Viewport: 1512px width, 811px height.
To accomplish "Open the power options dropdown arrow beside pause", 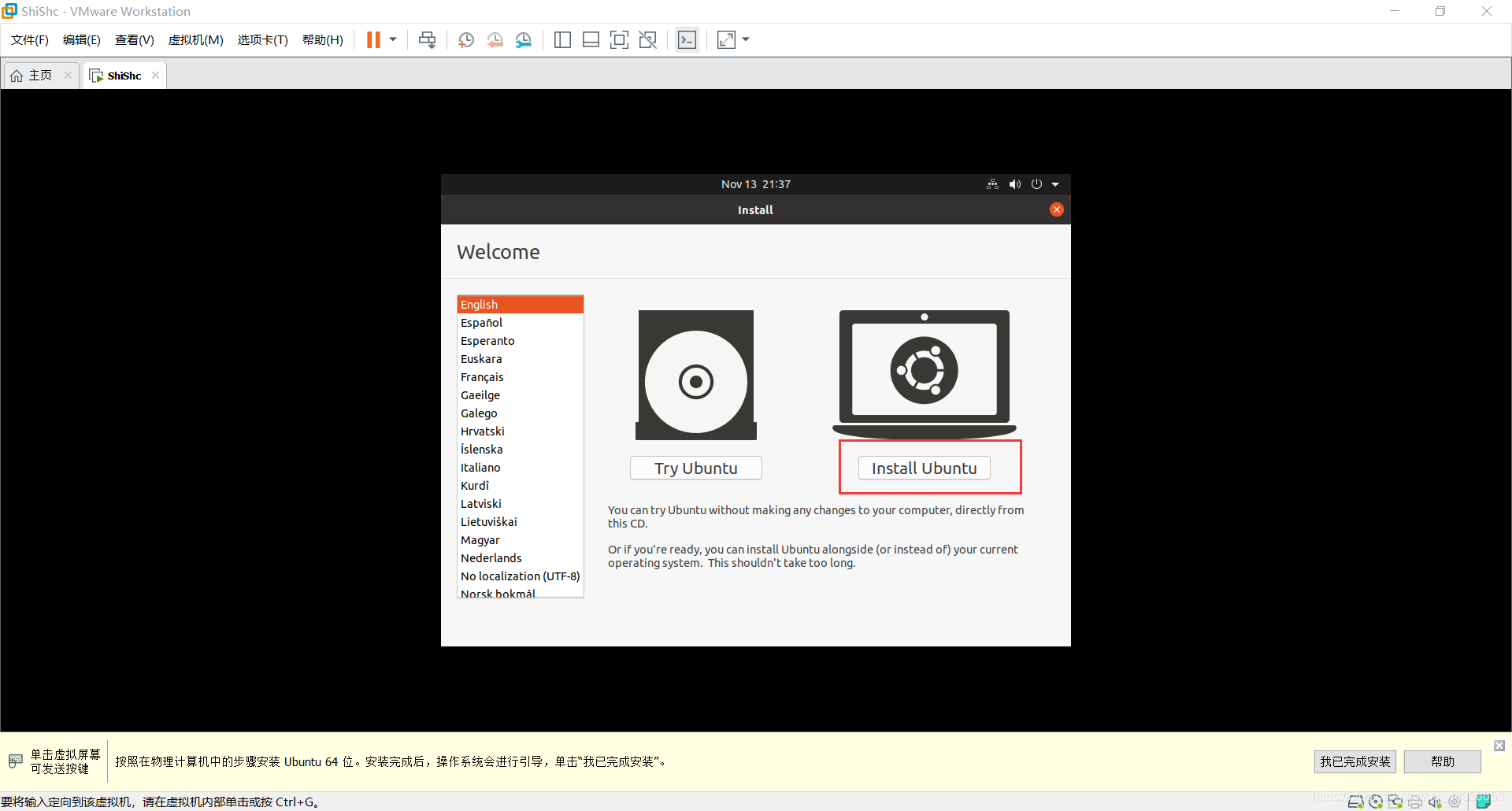I will [393, 39].
